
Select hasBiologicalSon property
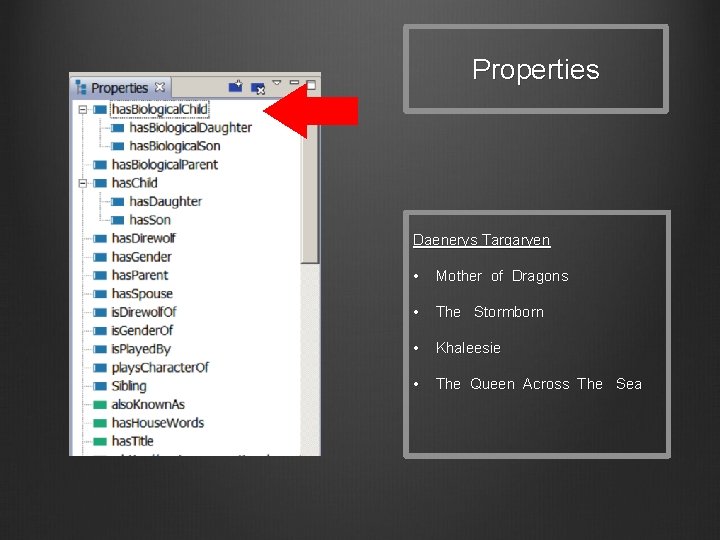(x=175, y=146)
